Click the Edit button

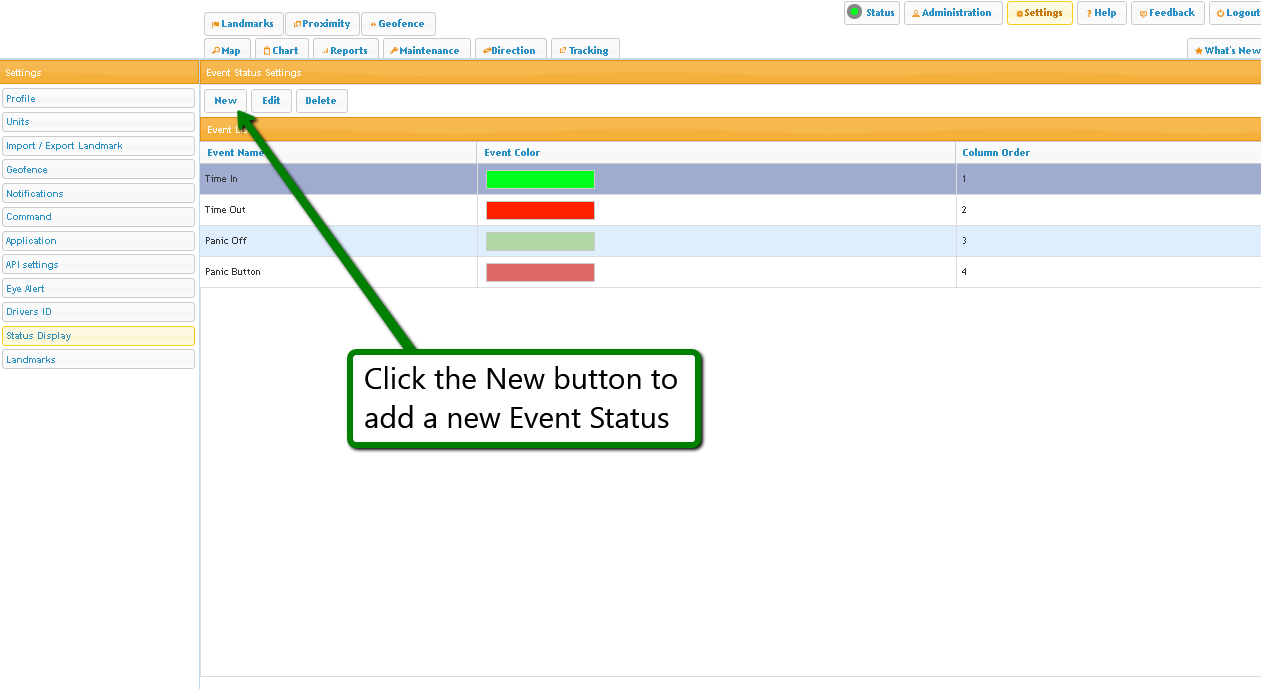271,101
